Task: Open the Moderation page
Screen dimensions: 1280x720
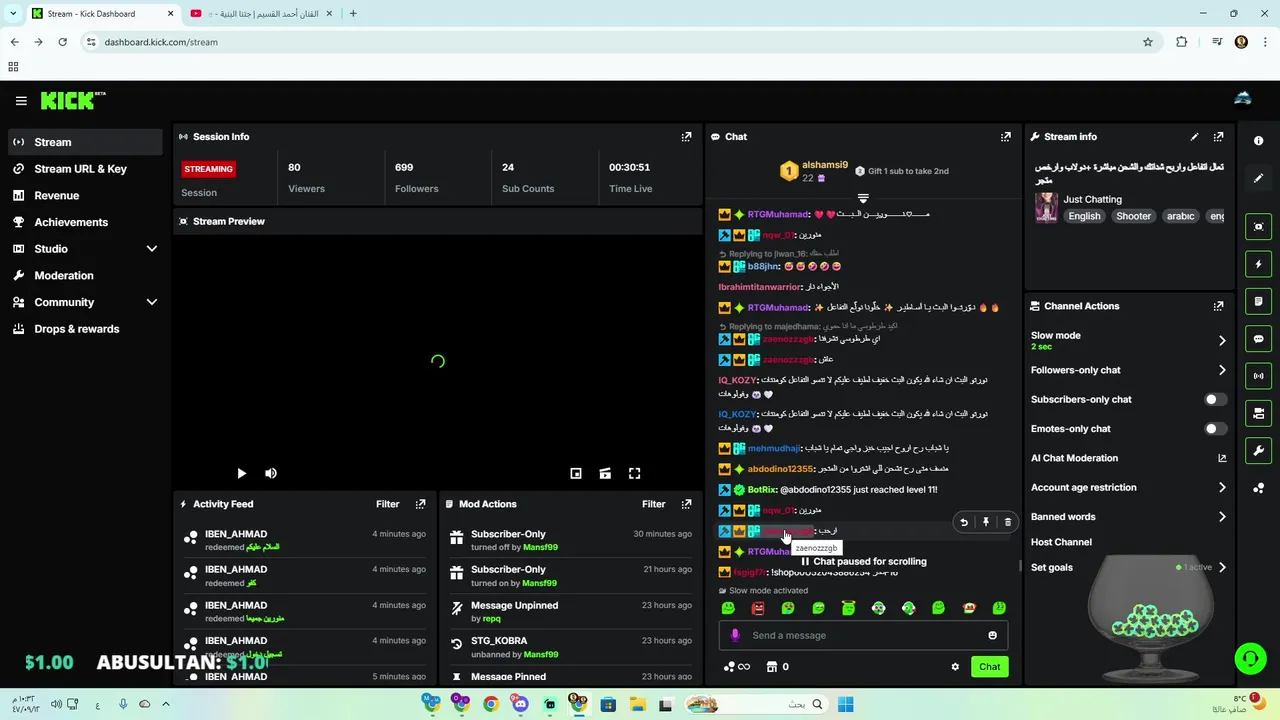Action: (84, 276)
